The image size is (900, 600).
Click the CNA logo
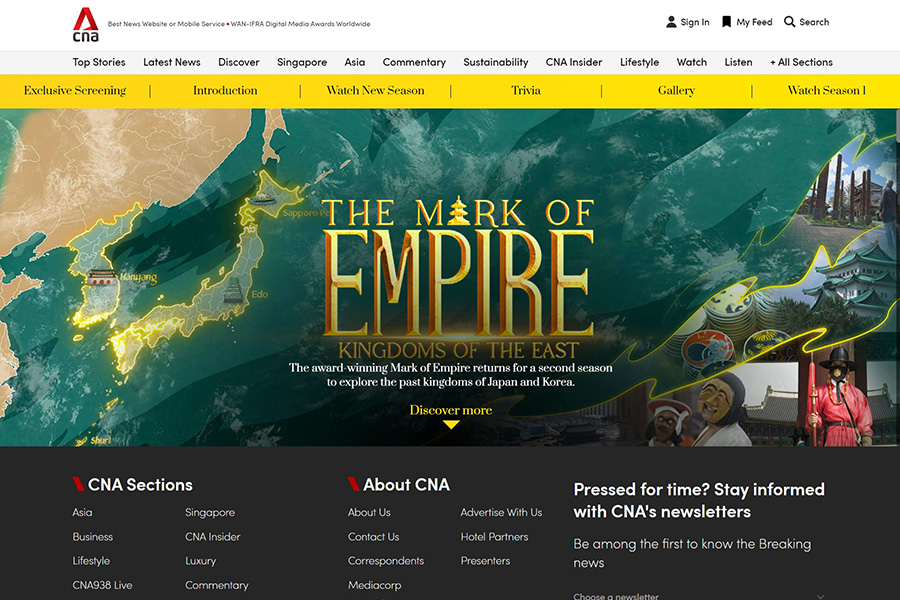[86, 25]
